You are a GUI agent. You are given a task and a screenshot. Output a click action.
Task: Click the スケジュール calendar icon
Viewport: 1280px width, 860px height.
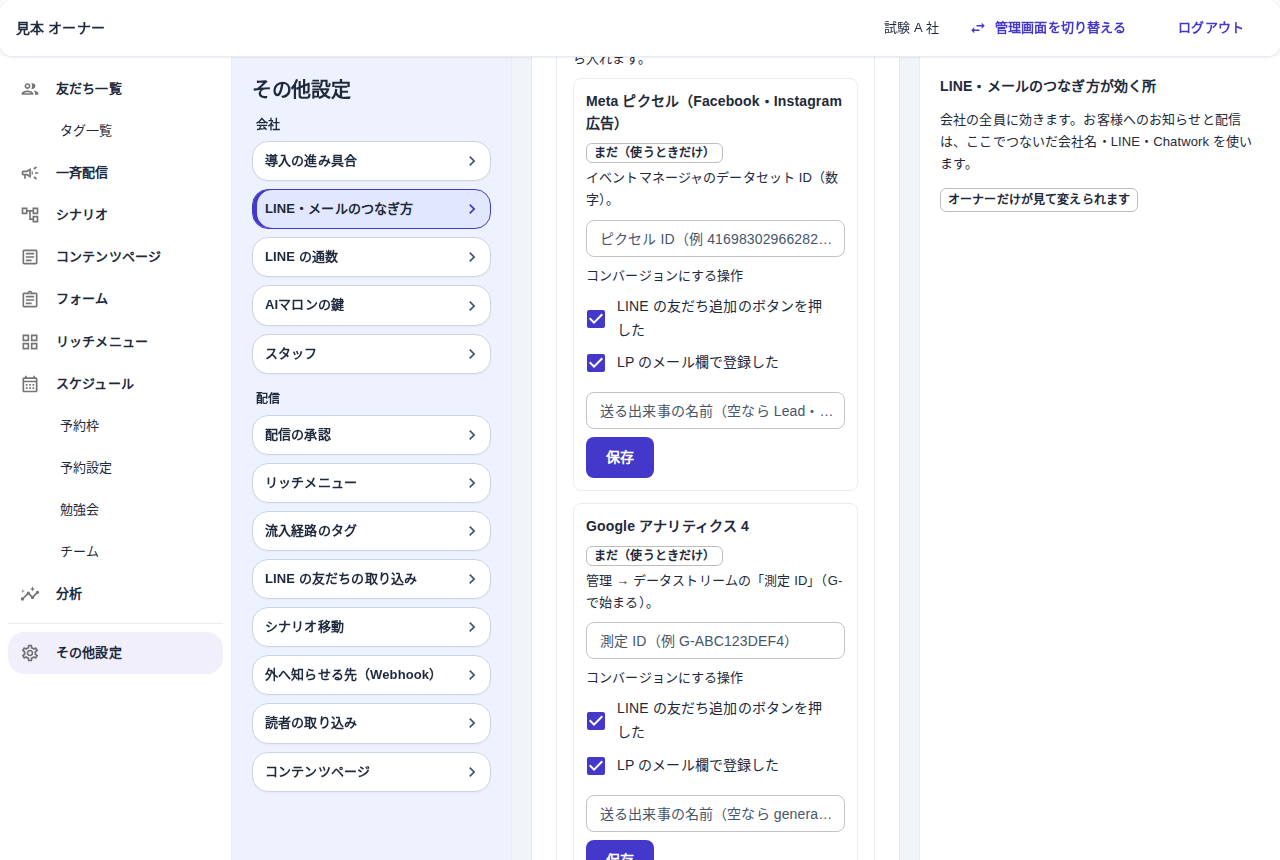click(x=30, y=384)
